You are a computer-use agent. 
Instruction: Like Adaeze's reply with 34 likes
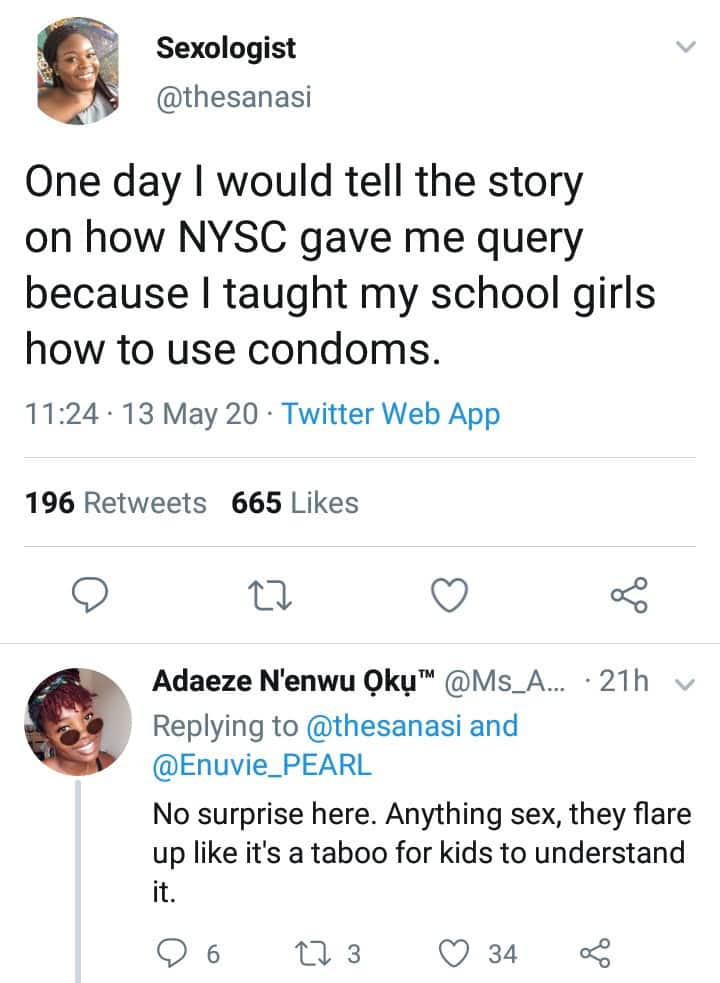click(x=456, y=954)
